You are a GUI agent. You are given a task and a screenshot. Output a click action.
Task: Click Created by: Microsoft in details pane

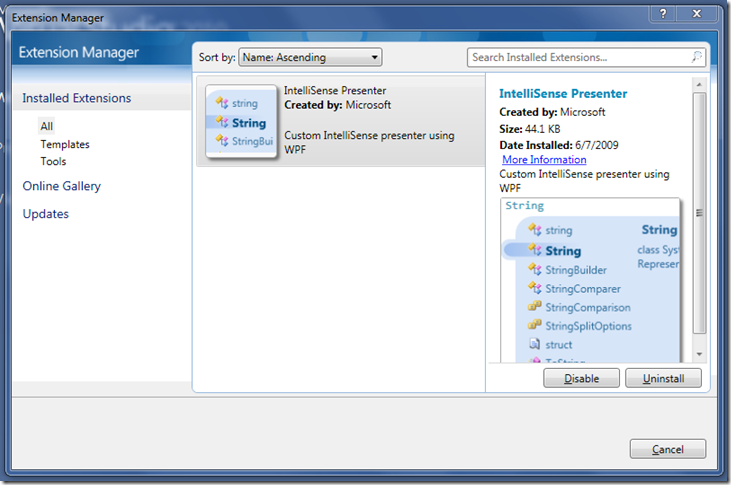(552, 112)
